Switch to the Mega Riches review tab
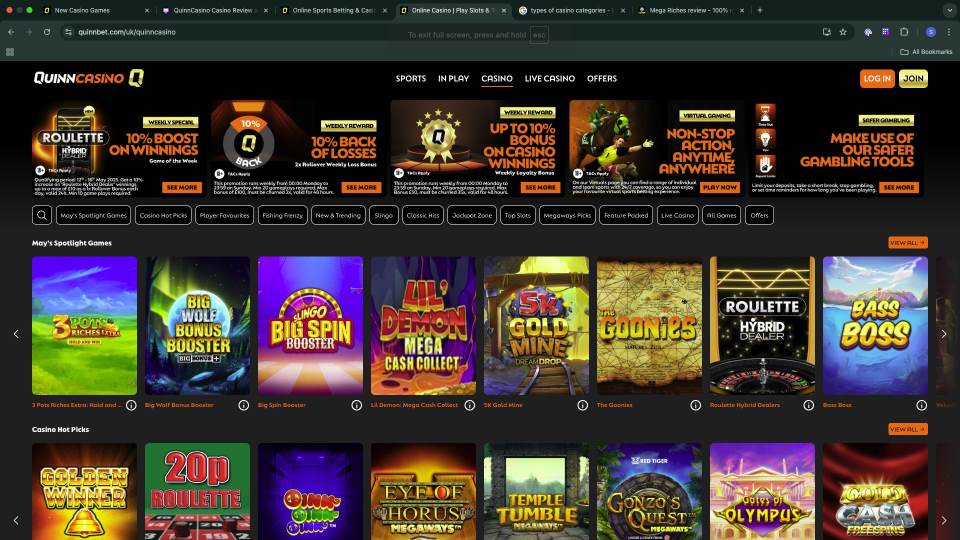Screen dimensions: 960x540 pos(691,10)
